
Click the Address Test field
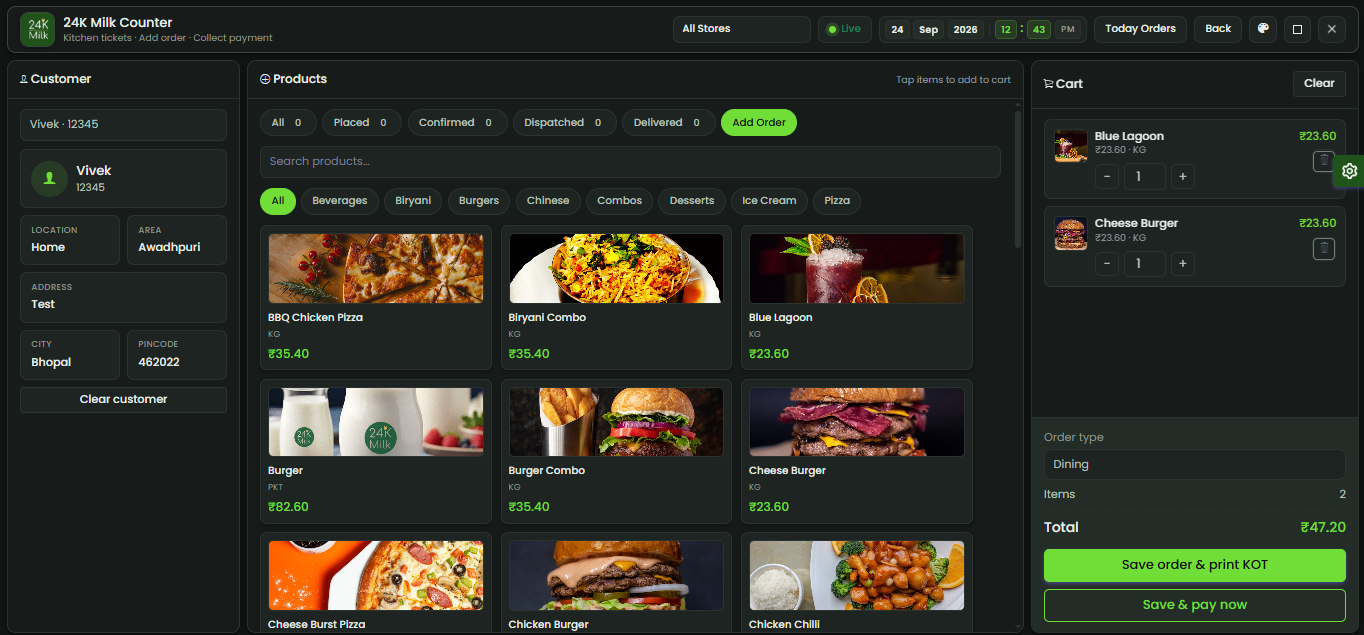123,297
